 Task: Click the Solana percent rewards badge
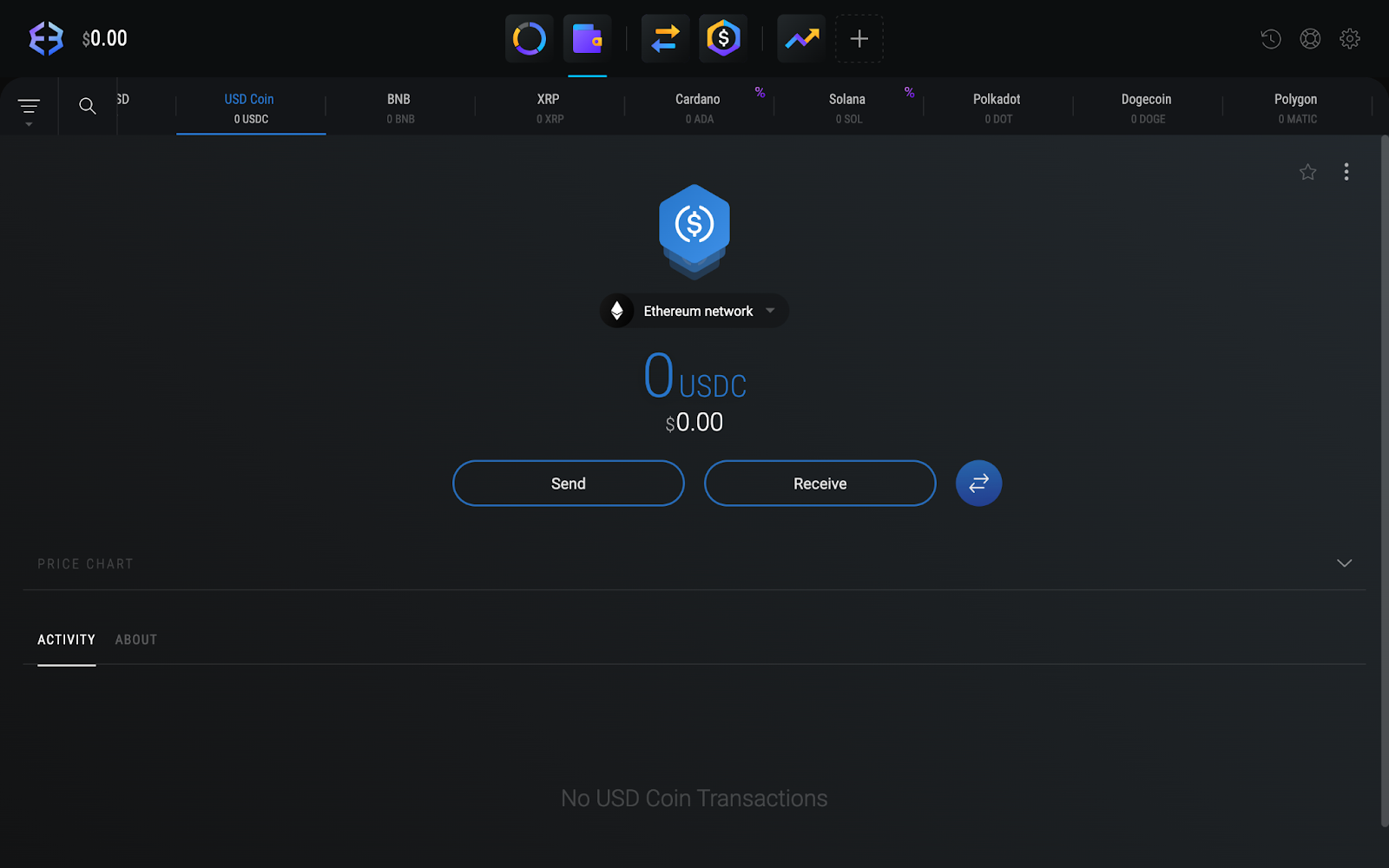point(909,92)
